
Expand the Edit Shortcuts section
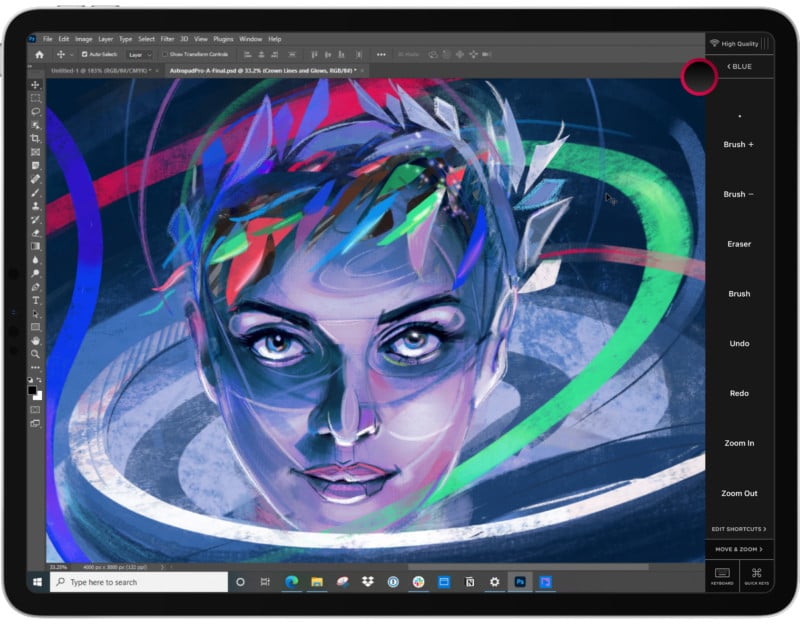pos(739,529)
